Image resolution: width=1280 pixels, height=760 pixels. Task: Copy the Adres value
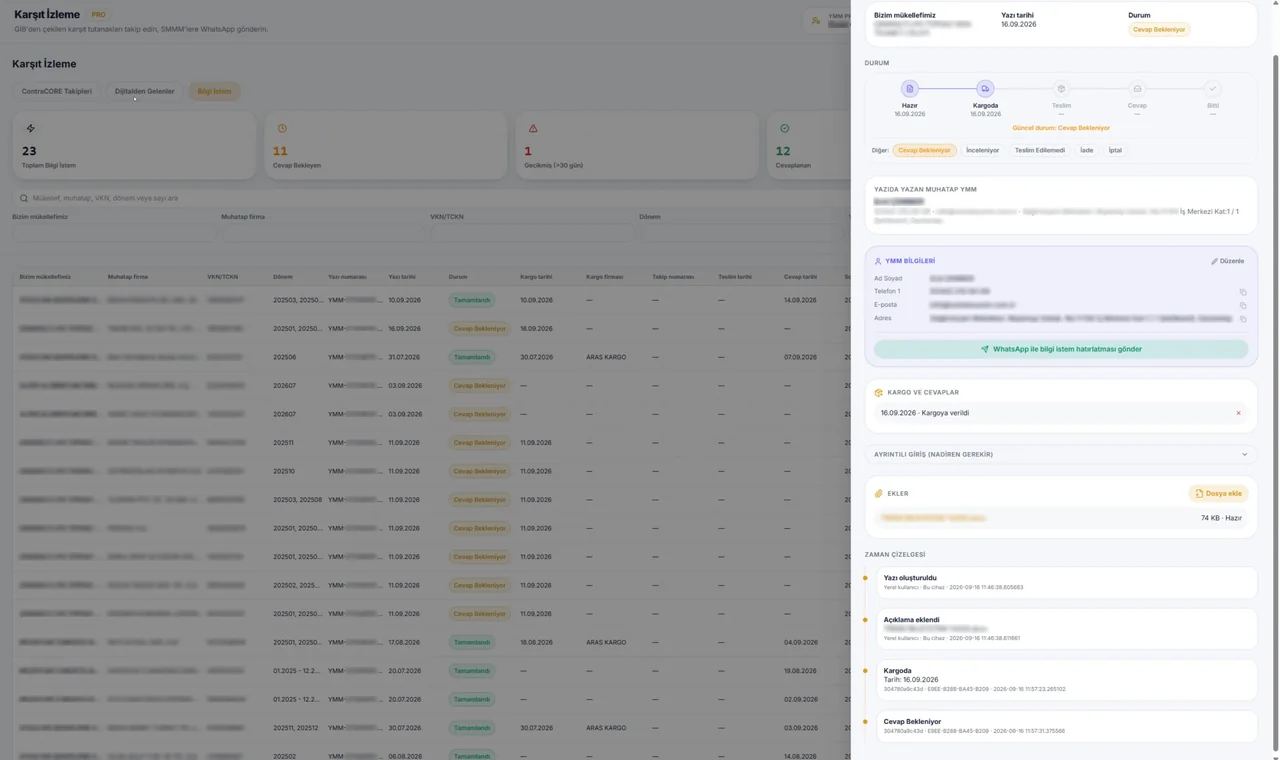click(x=1243, y=319)
